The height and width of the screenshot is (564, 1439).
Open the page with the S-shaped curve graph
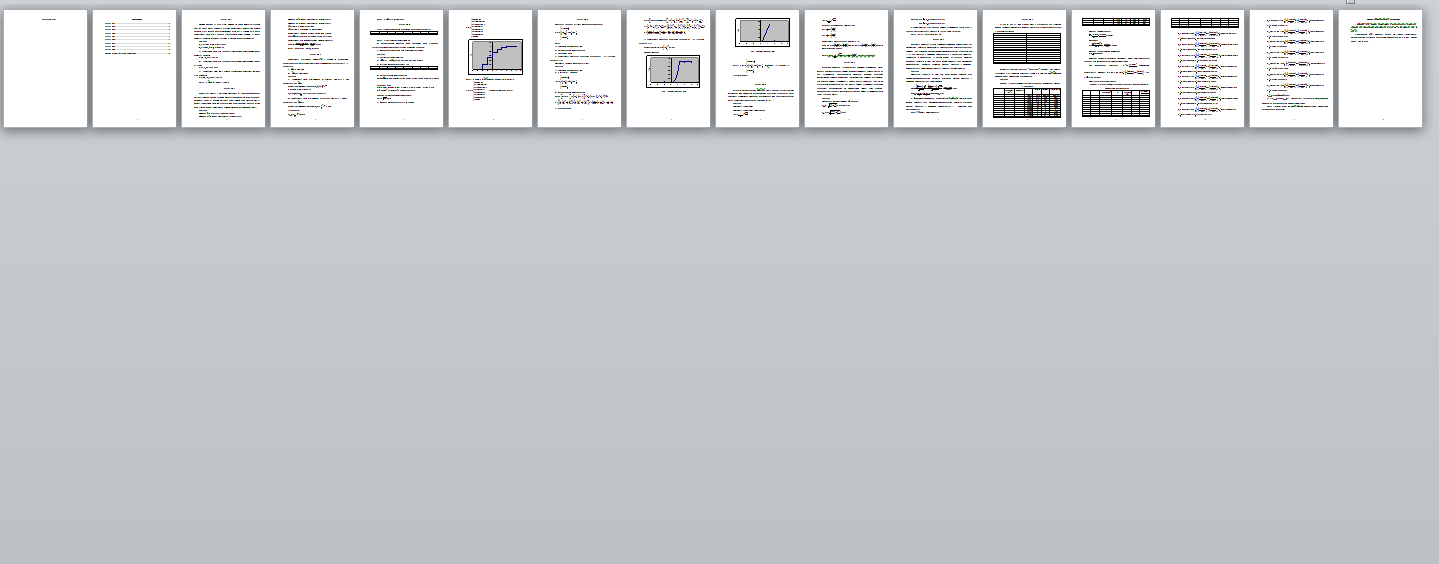pos(669,69)
